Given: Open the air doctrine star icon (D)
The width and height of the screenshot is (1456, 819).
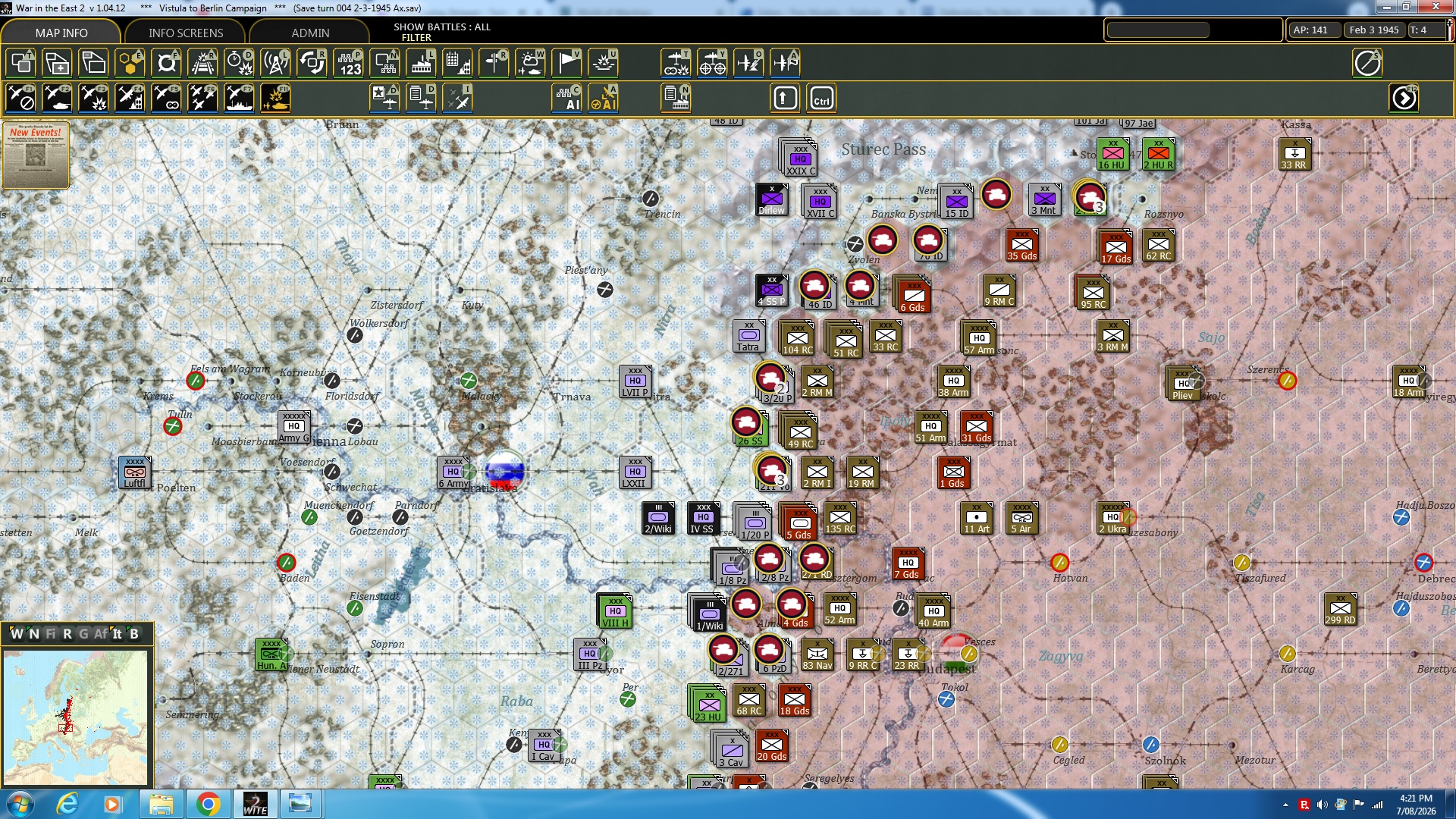Looking at the screenshot, I should 384,98.
